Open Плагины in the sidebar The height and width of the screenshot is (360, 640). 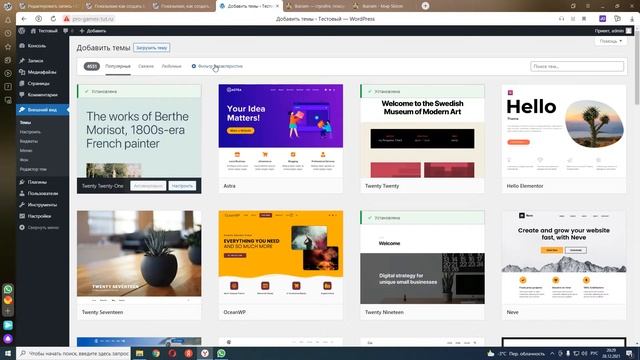click(37, 182)
